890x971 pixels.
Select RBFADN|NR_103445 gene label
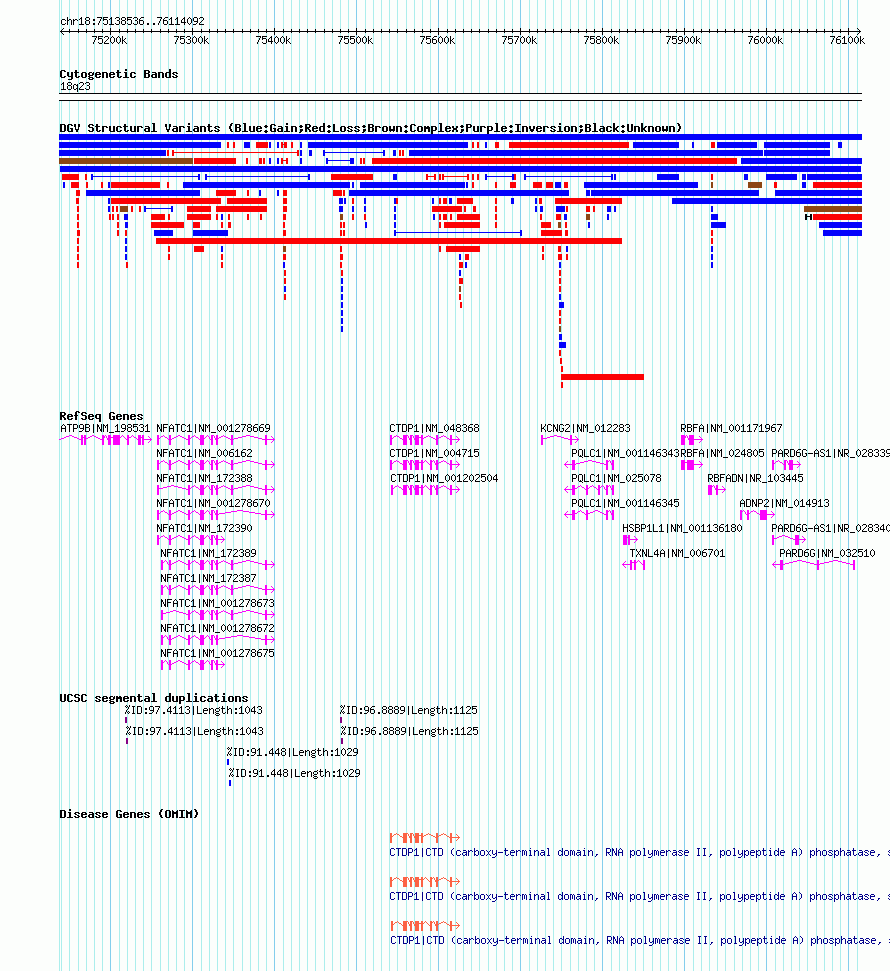click(x=755, y=478)
